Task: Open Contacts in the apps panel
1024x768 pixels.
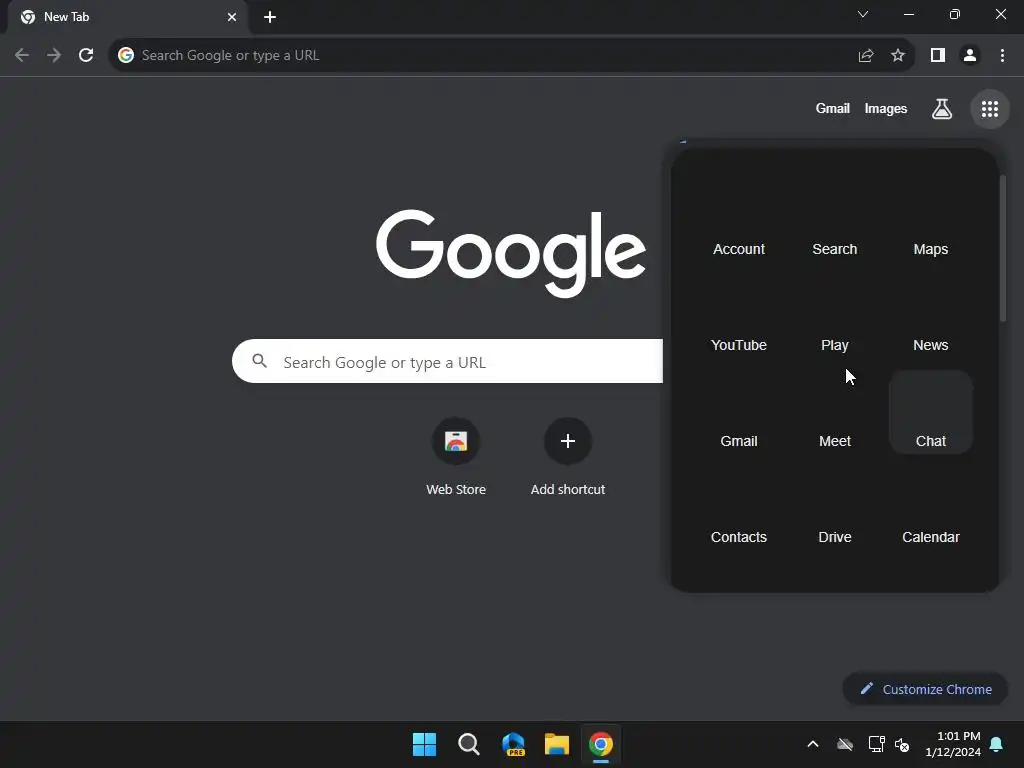Action: point(739,510)
